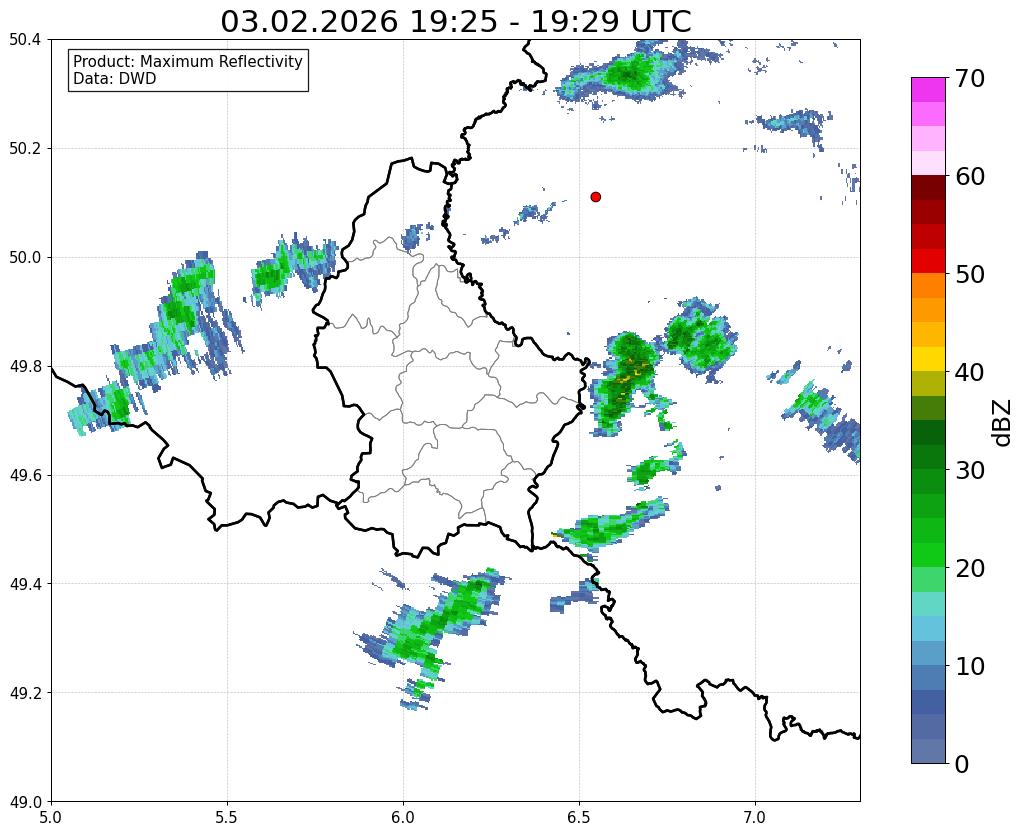
Task: Click longitude axis label '5.5'
Action: tap(227, 817)
